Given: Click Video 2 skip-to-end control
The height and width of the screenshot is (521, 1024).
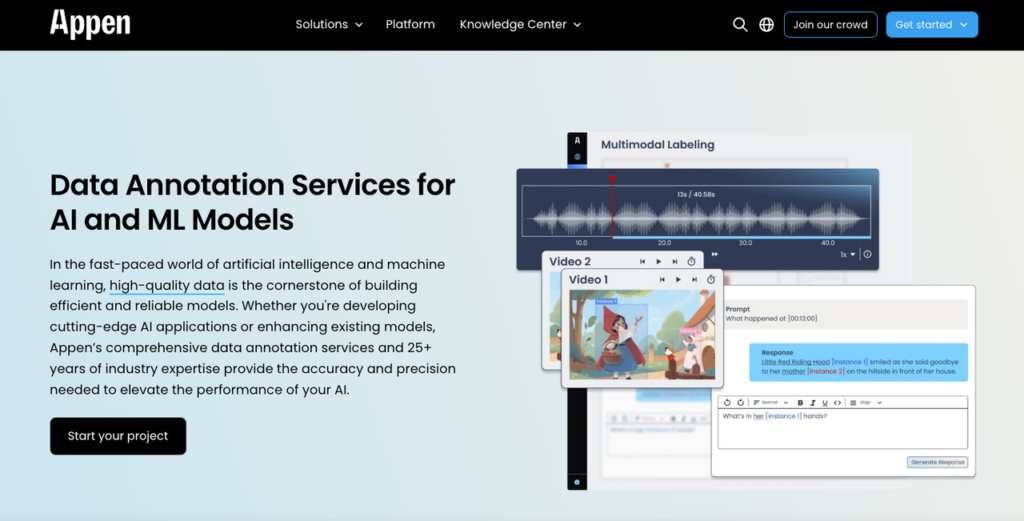Looking at the screenshot, I should 675,261.
